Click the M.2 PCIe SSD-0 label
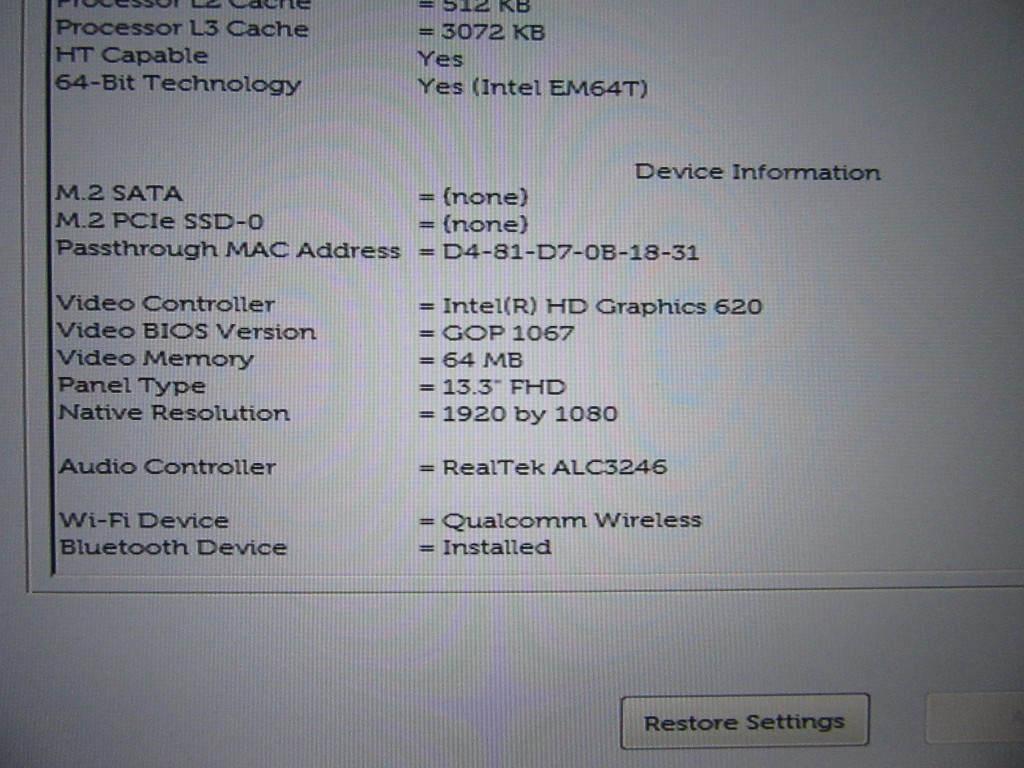 pyautogui.click(x=160, y=221)
